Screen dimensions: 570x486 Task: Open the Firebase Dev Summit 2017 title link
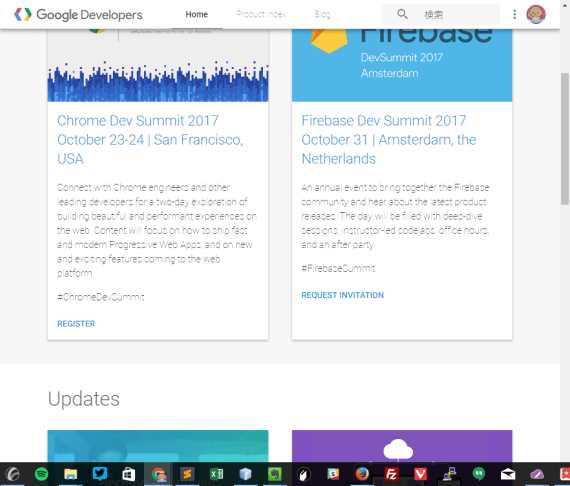(x=389, y=140)
